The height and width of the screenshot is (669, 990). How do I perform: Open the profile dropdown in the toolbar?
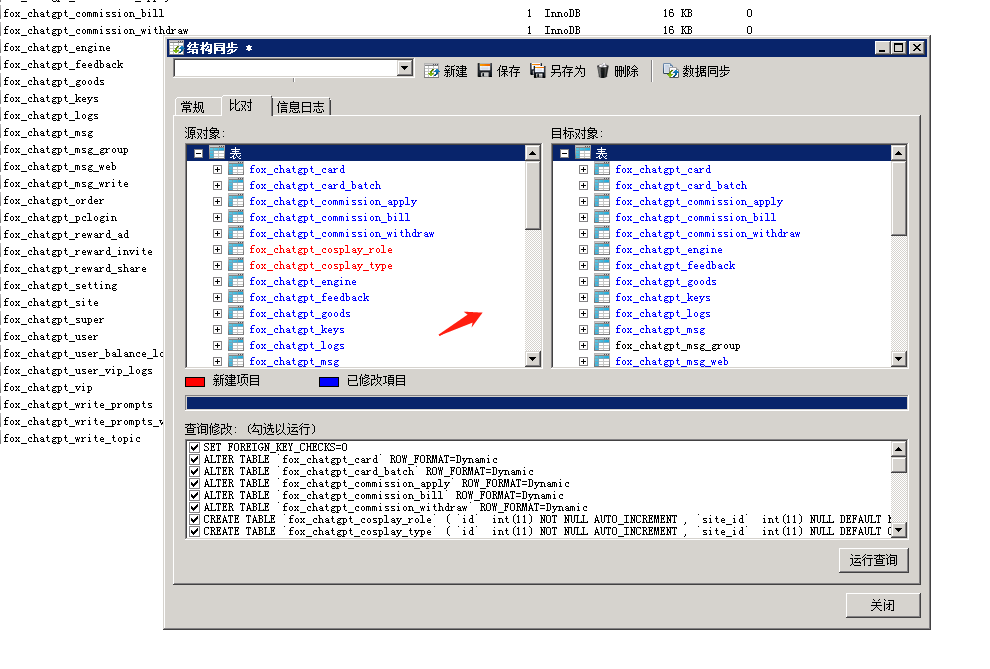404,68
